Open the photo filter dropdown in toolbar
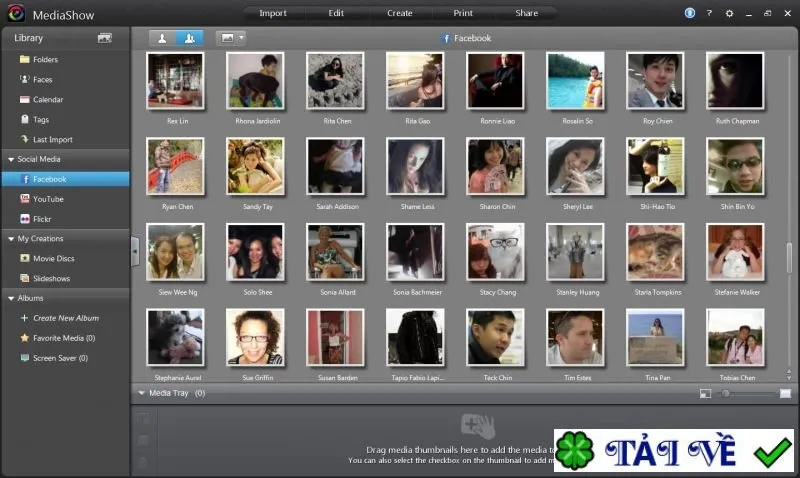The image size is (800, 478). tap(231, 38)
